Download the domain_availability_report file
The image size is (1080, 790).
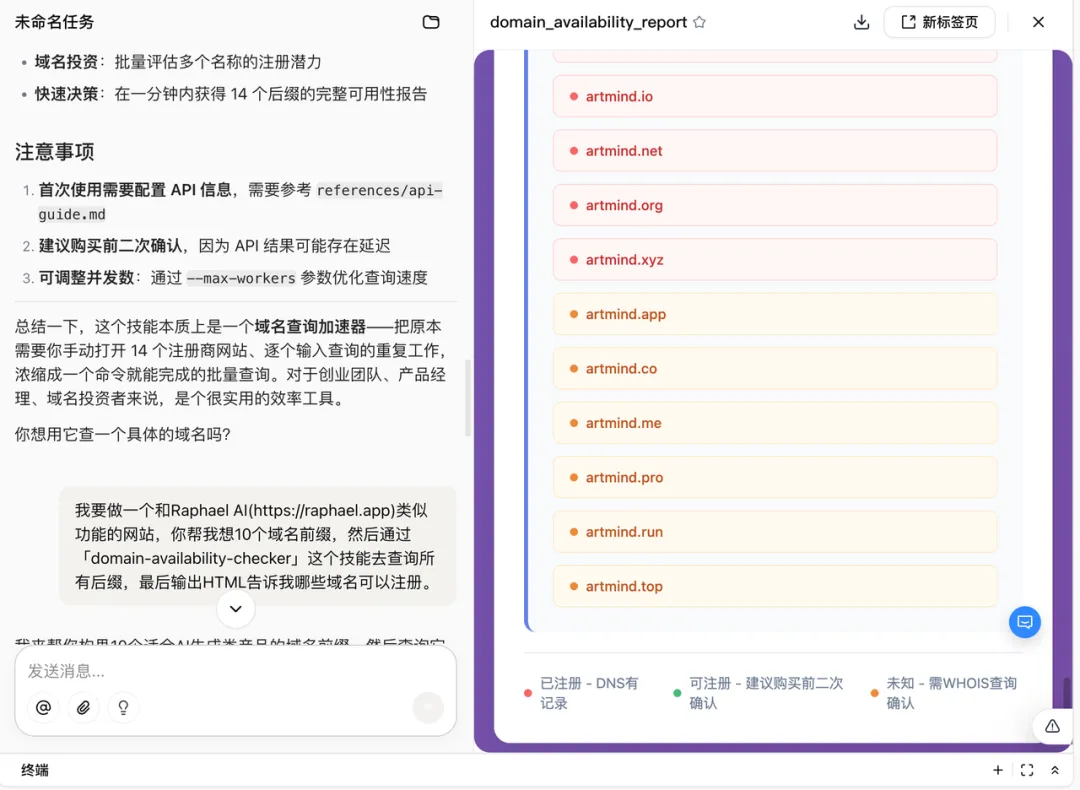[861, 22]
